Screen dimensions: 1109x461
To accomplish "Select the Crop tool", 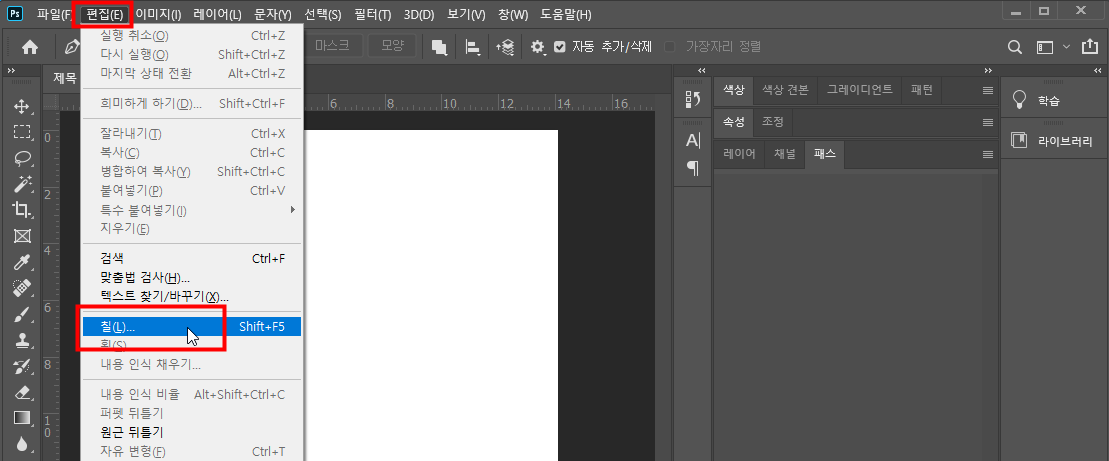I will [22, 210].
